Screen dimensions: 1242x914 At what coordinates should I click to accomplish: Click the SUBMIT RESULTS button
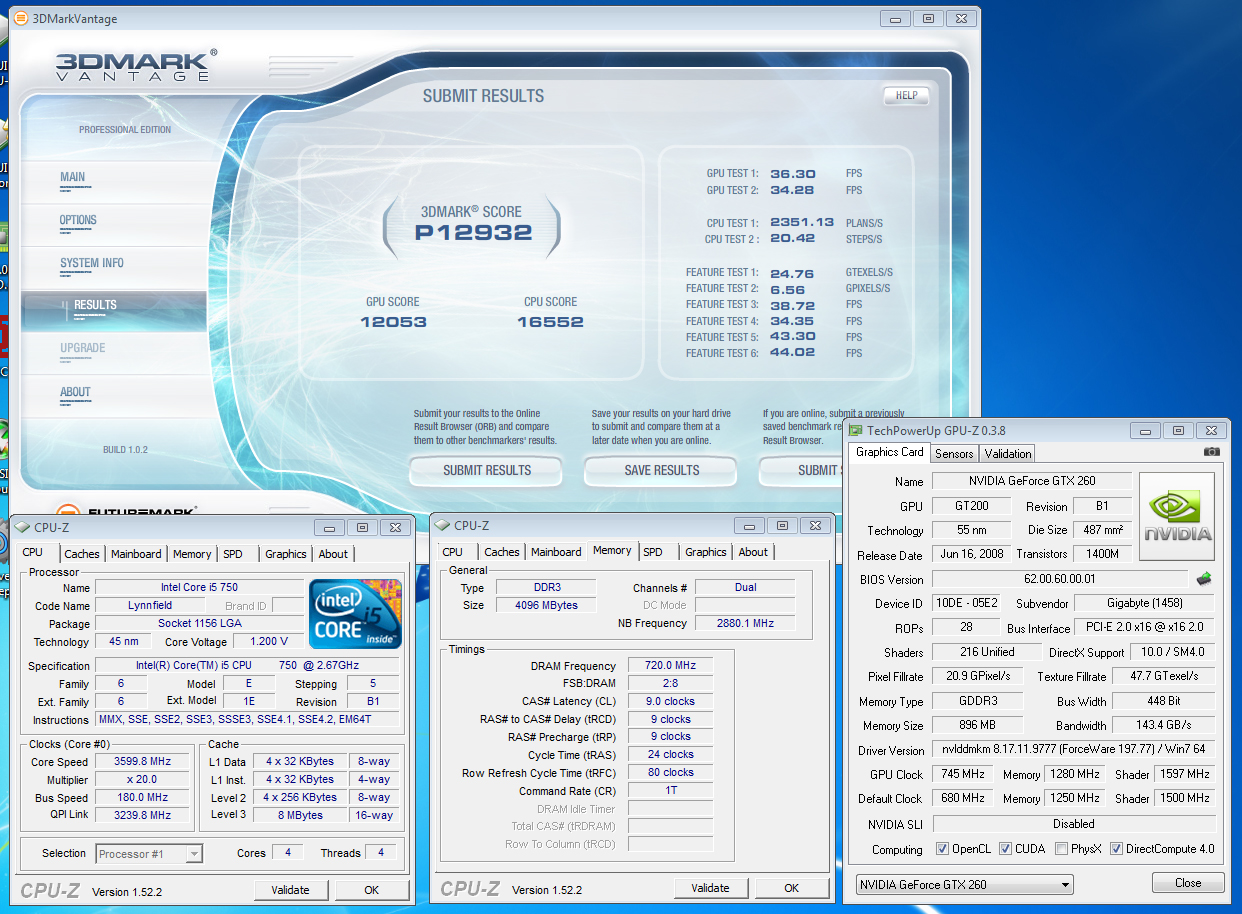[x=487, y=470]
